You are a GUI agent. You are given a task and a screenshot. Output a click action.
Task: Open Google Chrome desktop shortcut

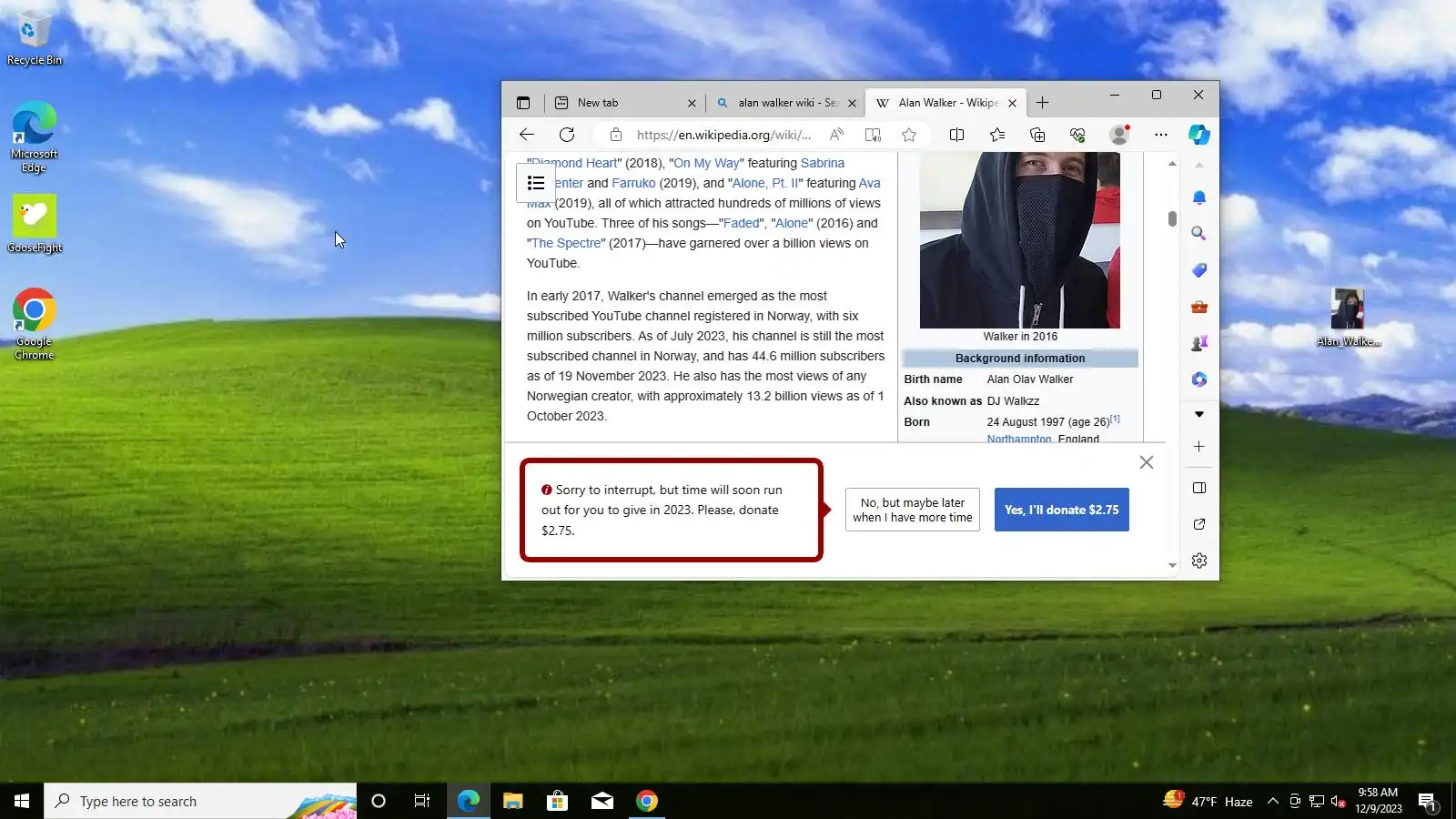point(34,325)
